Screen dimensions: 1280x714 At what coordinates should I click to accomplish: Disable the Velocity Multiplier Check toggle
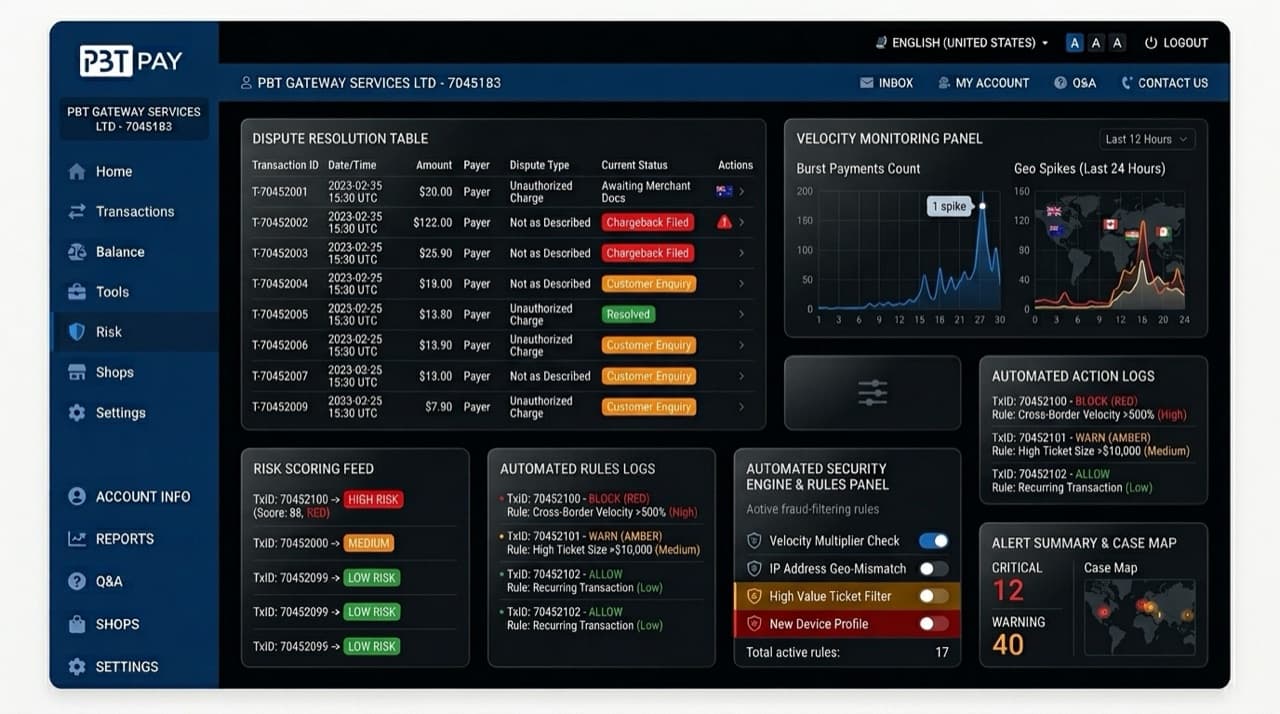(x=934, y=541)
